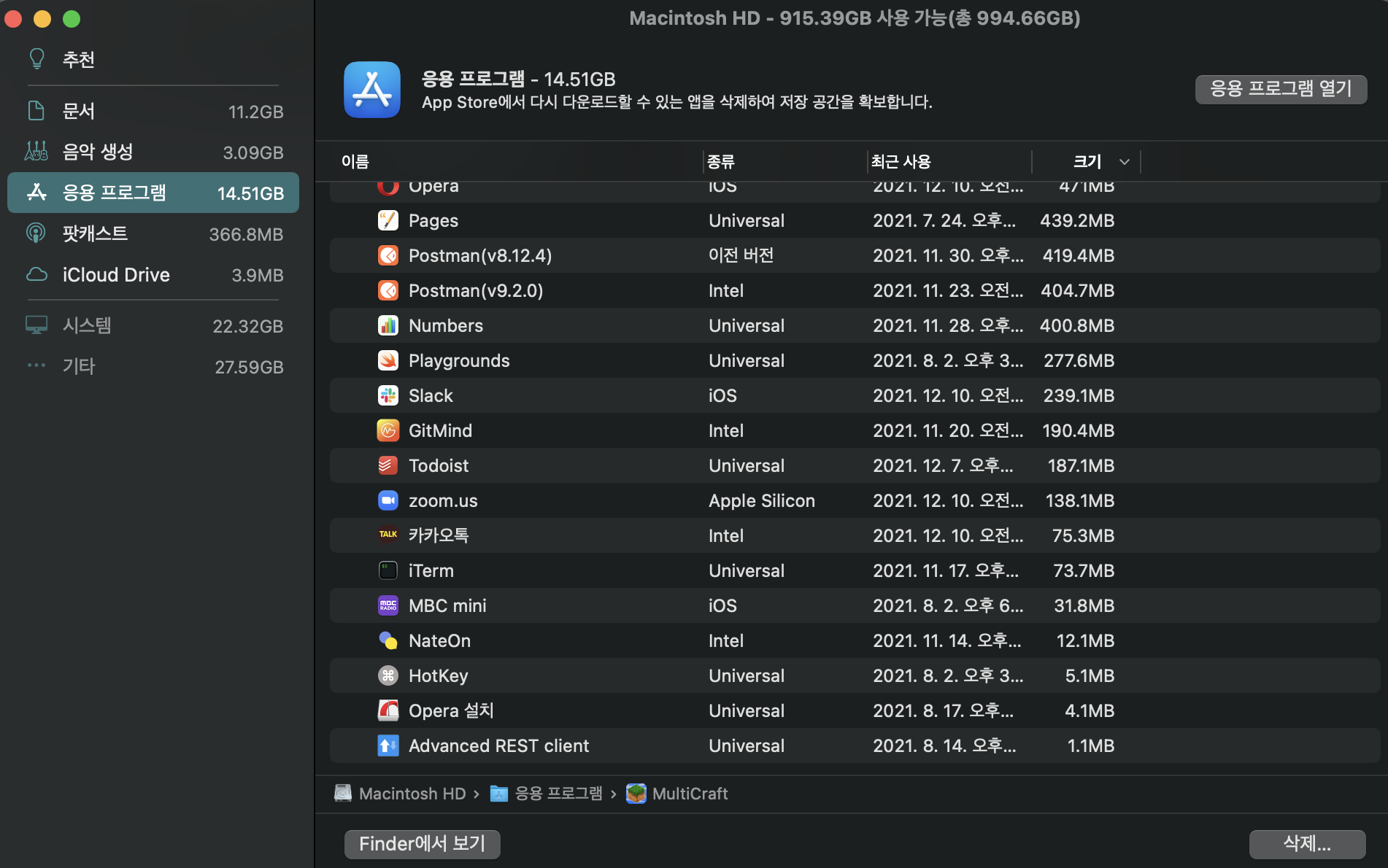The image size is (1388, 868).
Task: Select iCloud Drive category in sidebar
Action: (153, 275)
